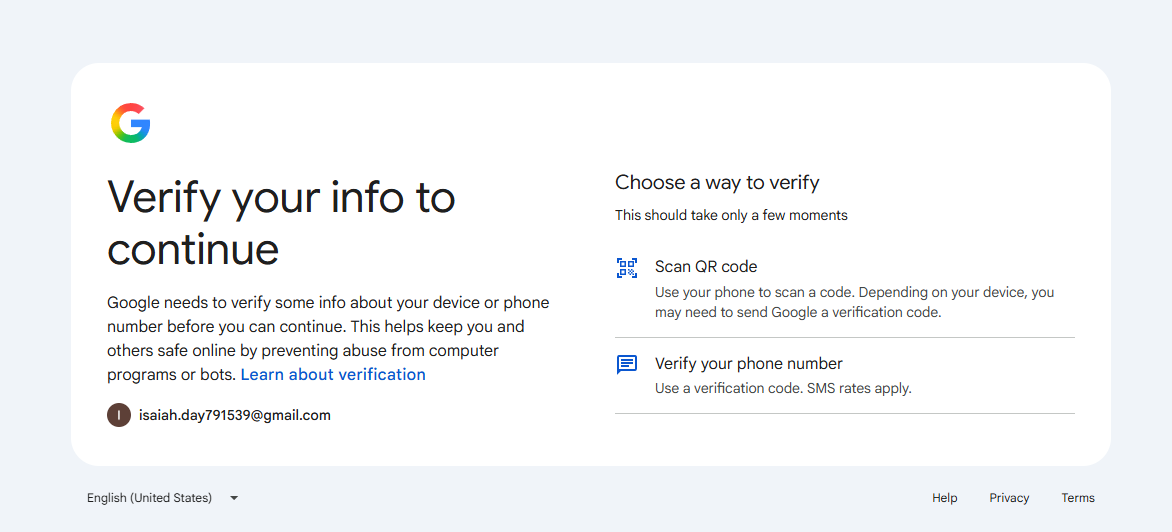
Task: Click the Scan QR code description text
Action: tap(854, 303)
